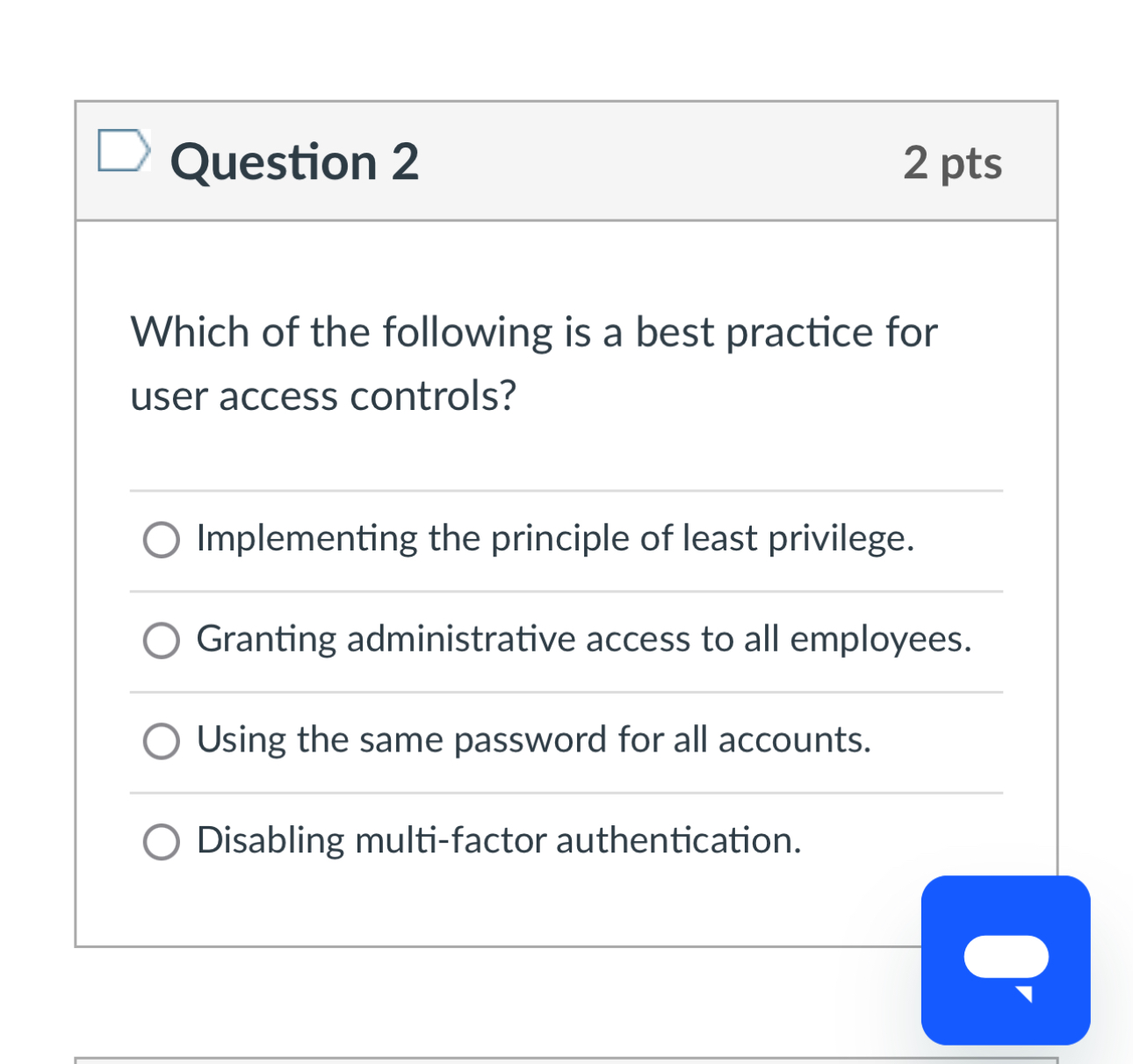This screenshot has width=1133, height=1064.
Task: Click the 'Question 2' heading text
Action: 296,161
